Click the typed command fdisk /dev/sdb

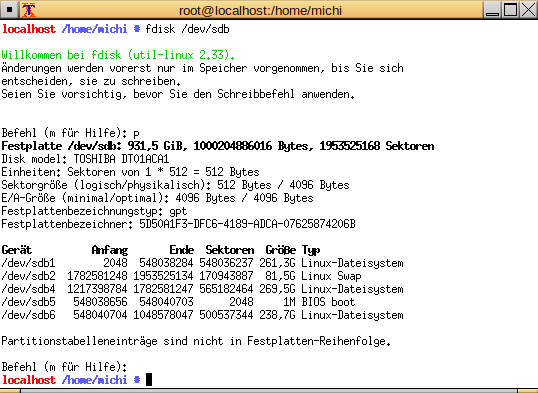pyautogui.click(x=187, y=29)
